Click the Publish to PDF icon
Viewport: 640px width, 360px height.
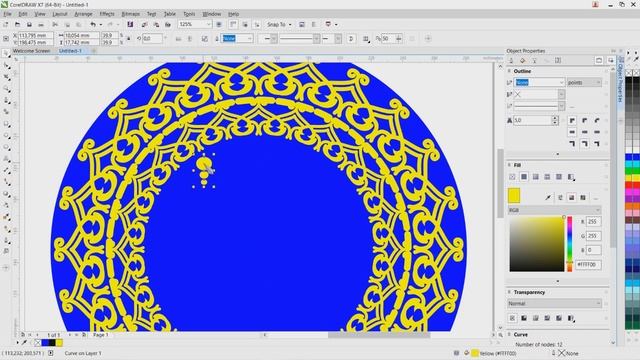click(168, 24)
